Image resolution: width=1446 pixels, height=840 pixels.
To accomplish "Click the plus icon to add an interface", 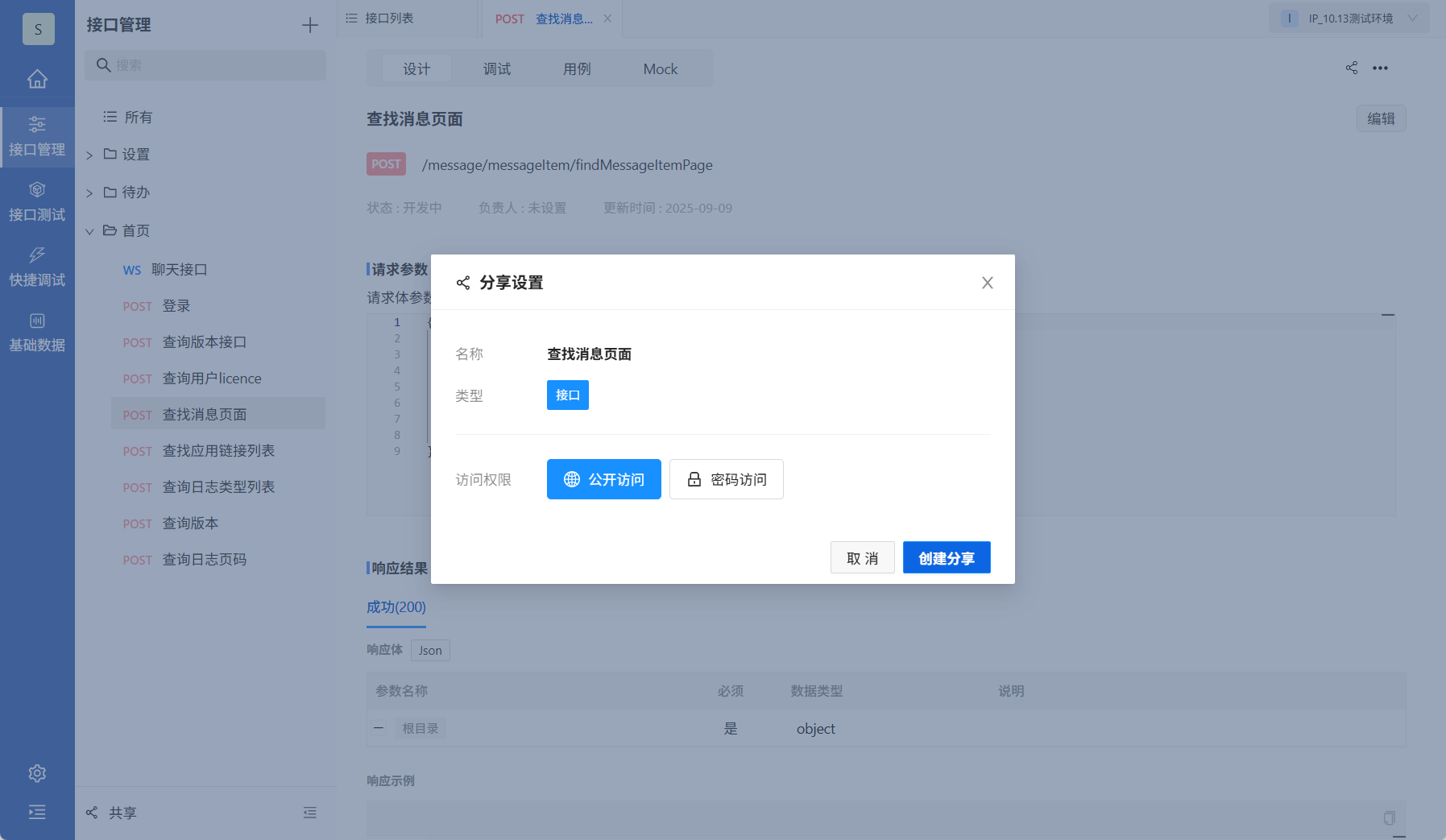I will click(309, 24).
